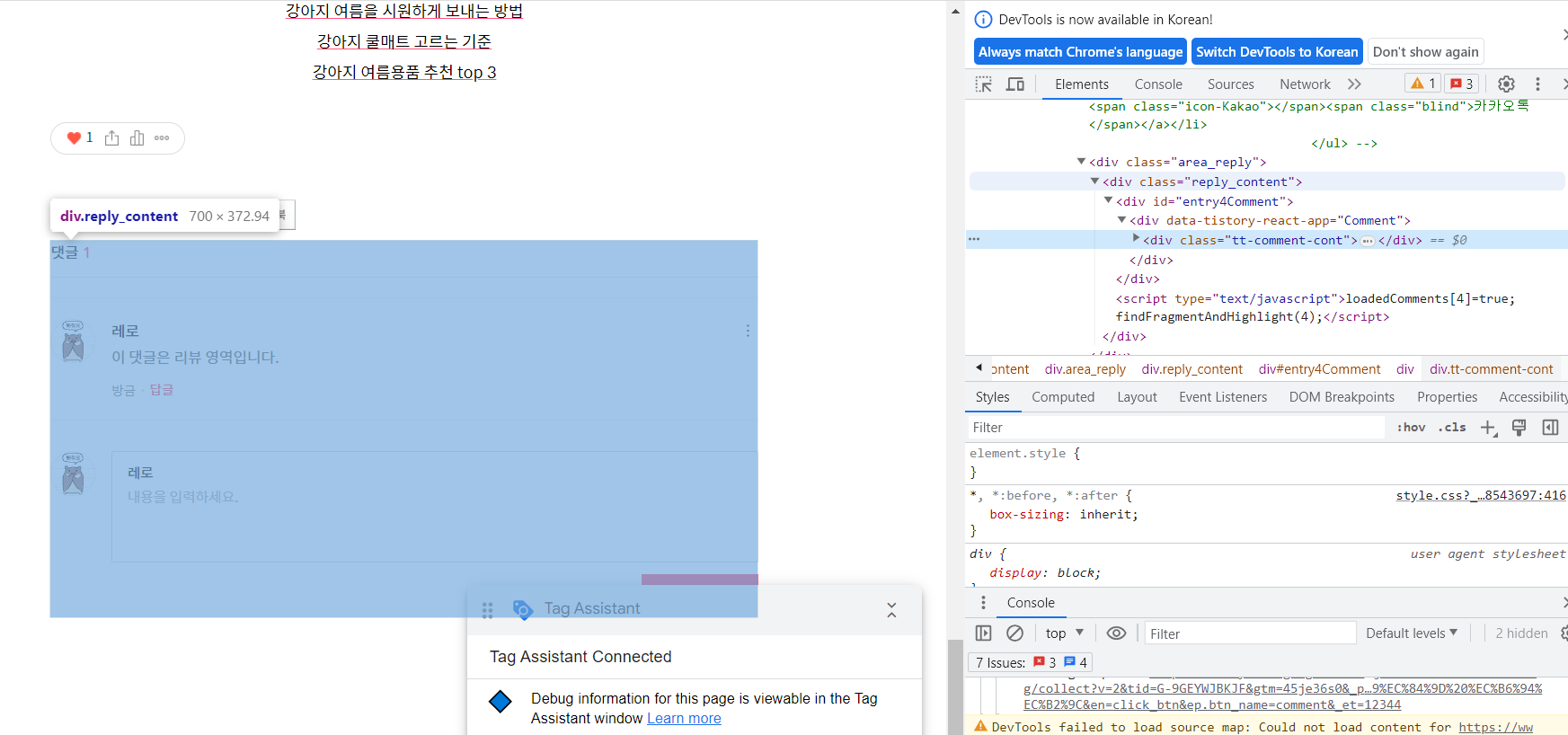
Task: Click Switch DevTools to Korean button
Action: (1277, 52)
